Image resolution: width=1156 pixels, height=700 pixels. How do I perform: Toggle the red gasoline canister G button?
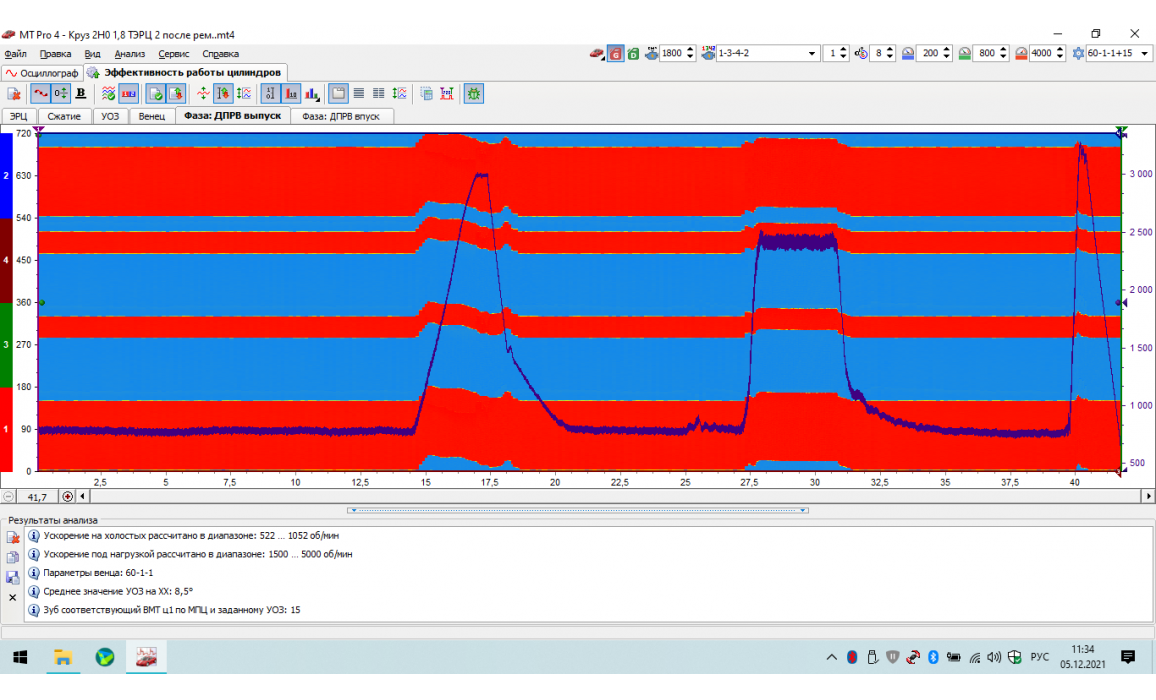(616, 53)
